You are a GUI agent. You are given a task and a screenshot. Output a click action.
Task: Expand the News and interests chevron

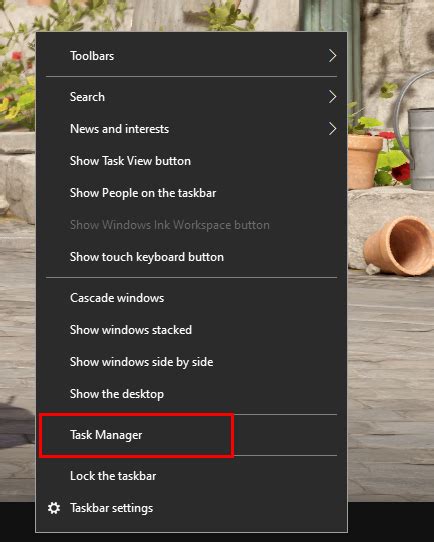point(332,129)
